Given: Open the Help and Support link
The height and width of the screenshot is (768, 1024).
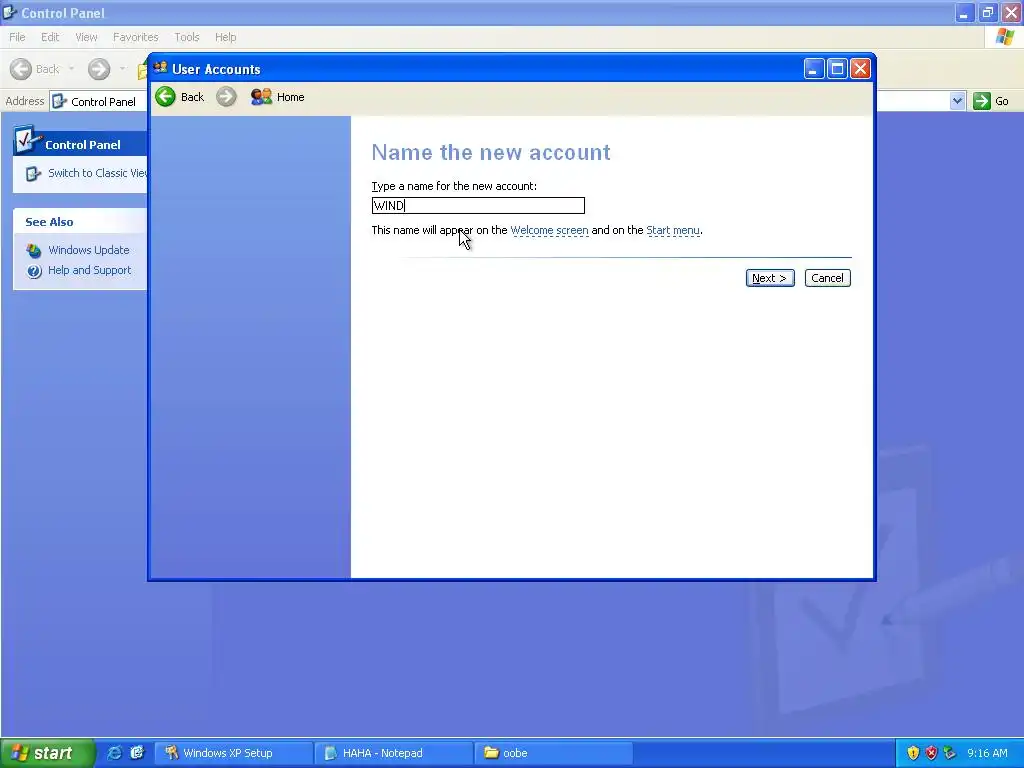Looking at the screenshot, I should 89,270.
